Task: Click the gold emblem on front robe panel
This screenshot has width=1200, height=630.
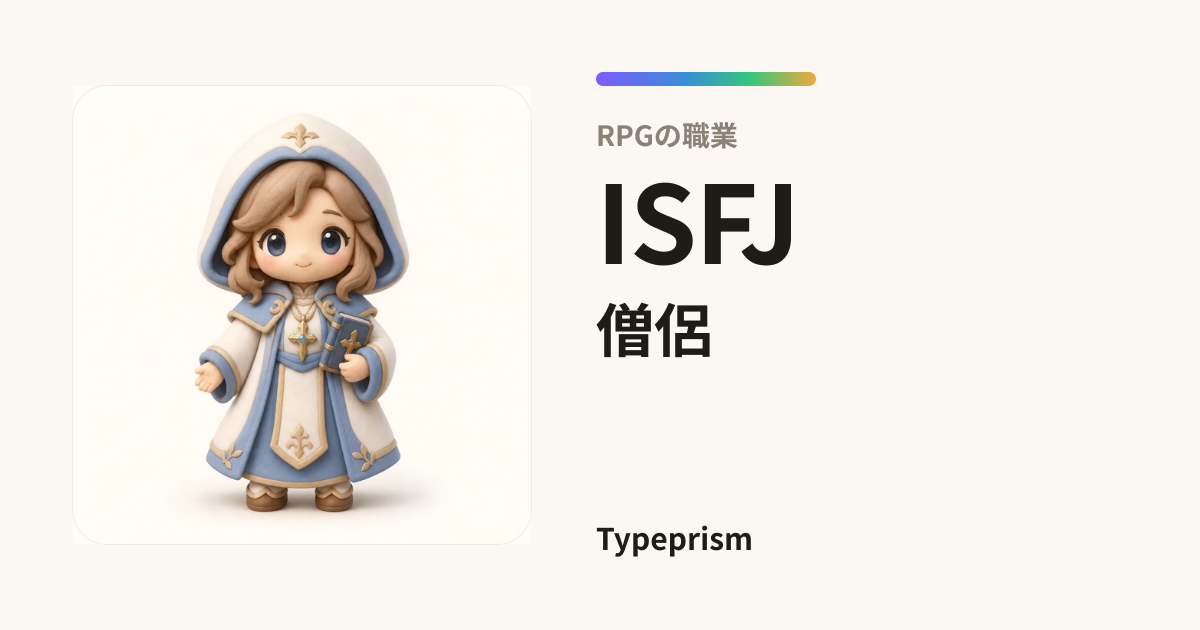Action: pyautogui.click(x=298, y=441)
